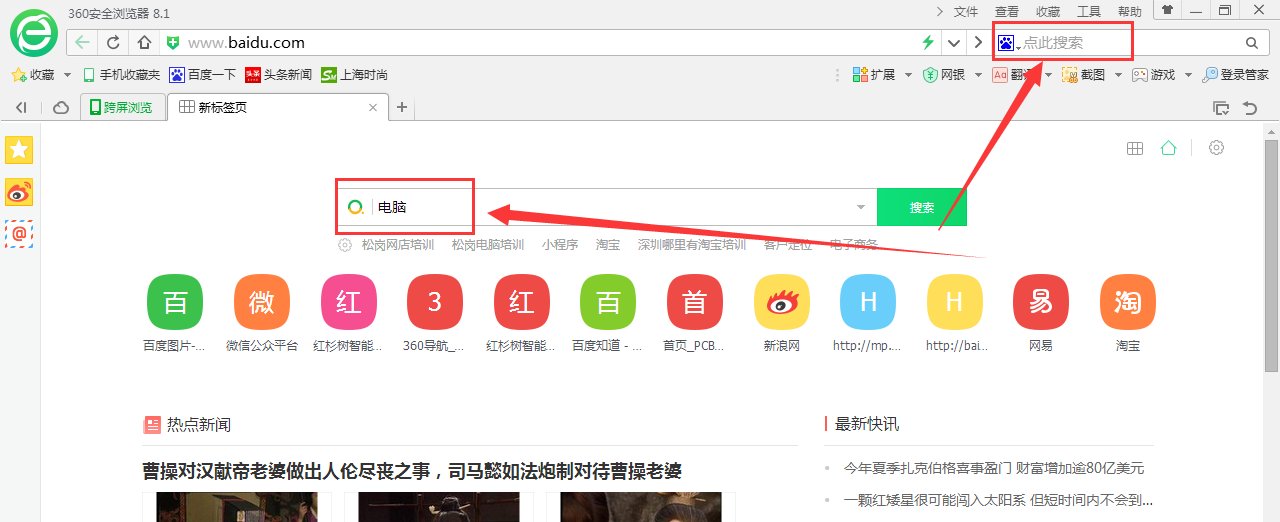Open the yellow star favorites sidebar icon
1280x522 pixels.
pyautogui.click(x=19, y=150)
